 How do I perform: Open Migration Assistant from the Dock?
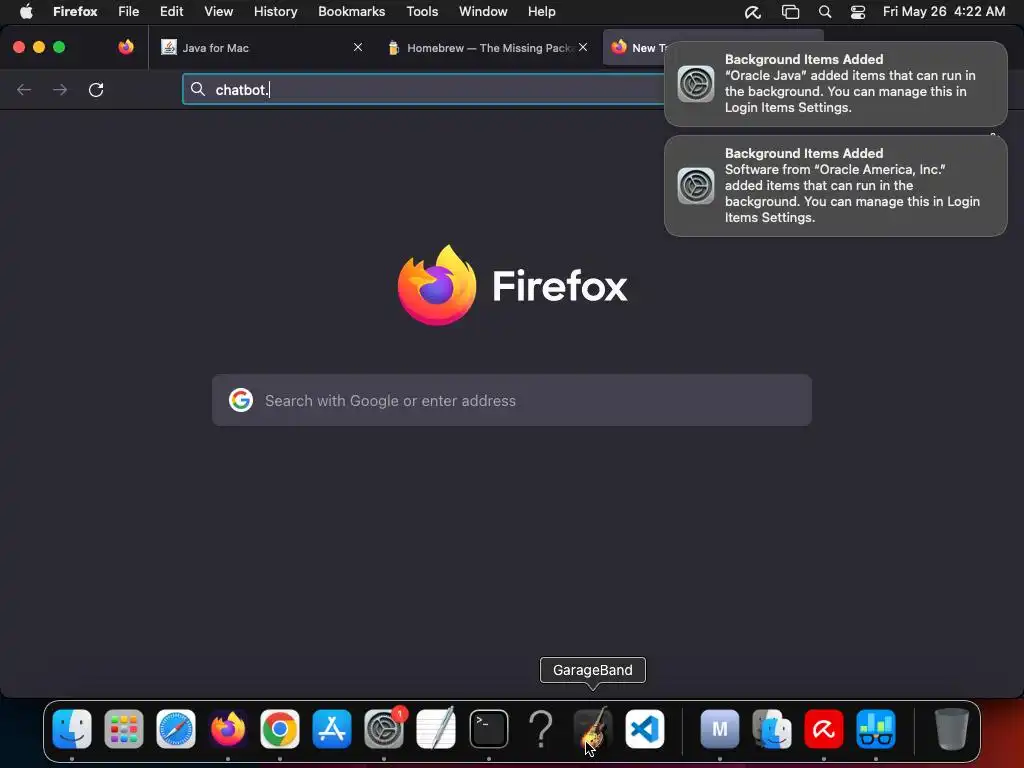click(772, 729)
